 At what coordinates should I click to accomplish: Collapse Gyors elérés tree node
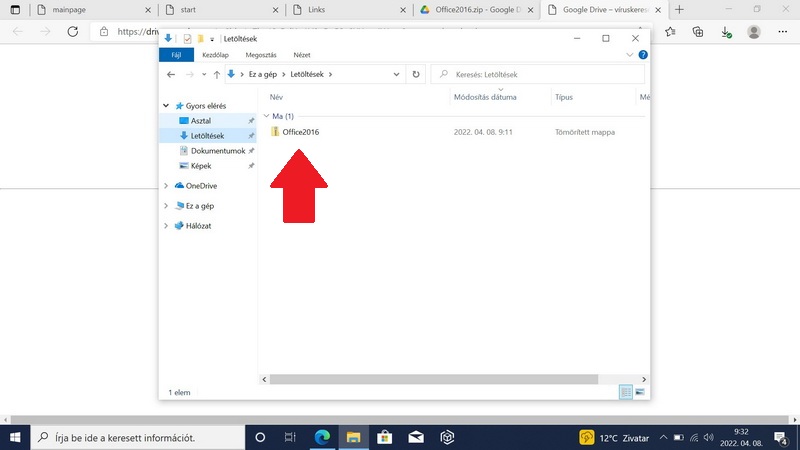(x=166, y=106)
